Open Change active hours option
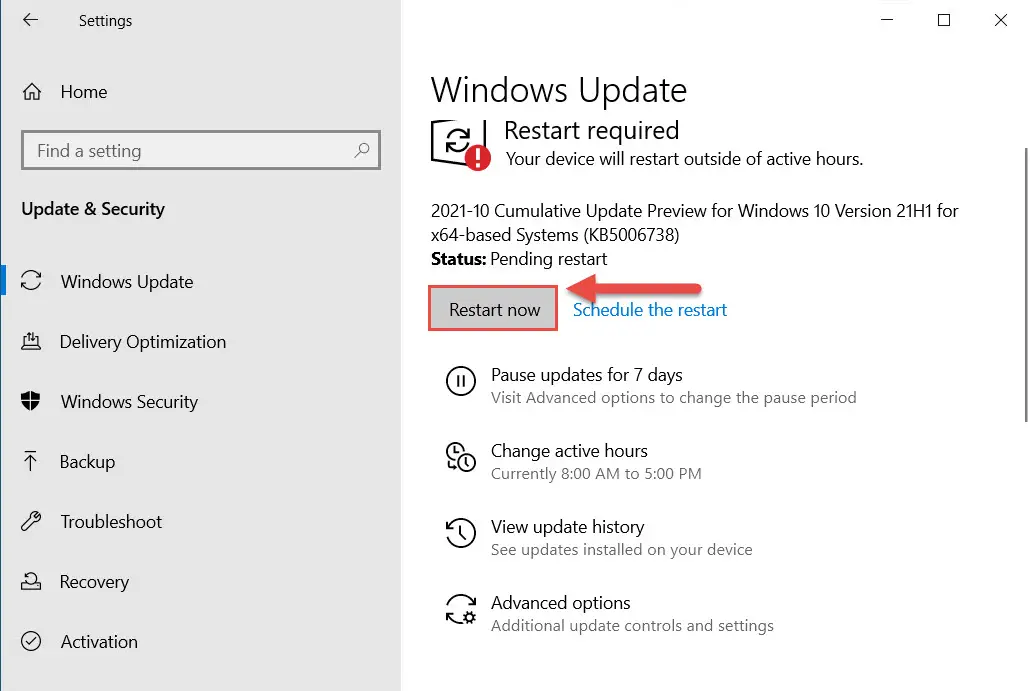This screenshot has width=1030, height=691. [569, 451]
